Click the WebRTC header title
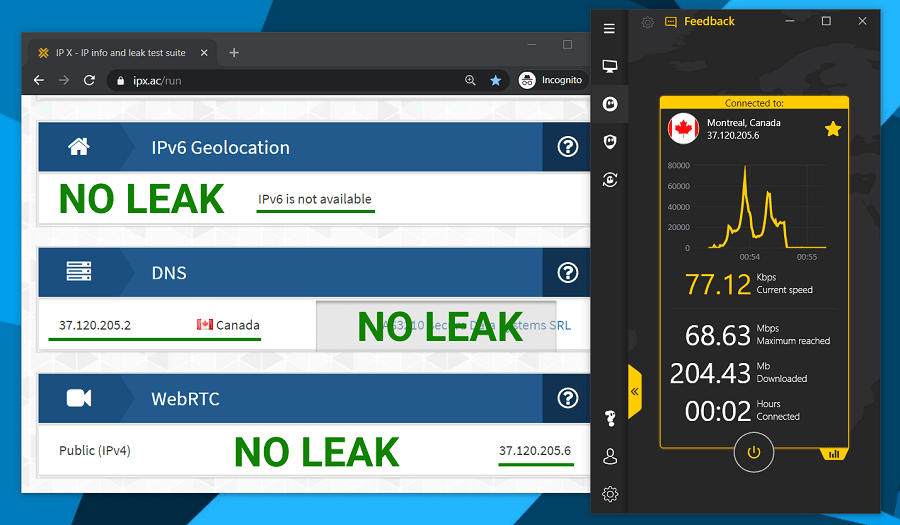 [x=185, y=399]
